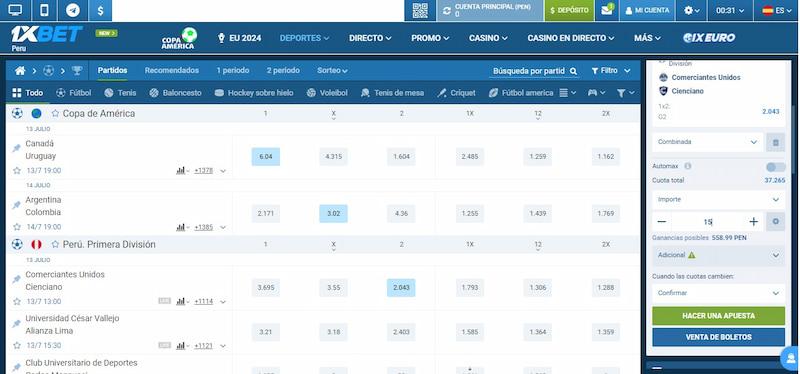Expand the Adicional section
800x374 pixels.
click(x=718, y=255)
